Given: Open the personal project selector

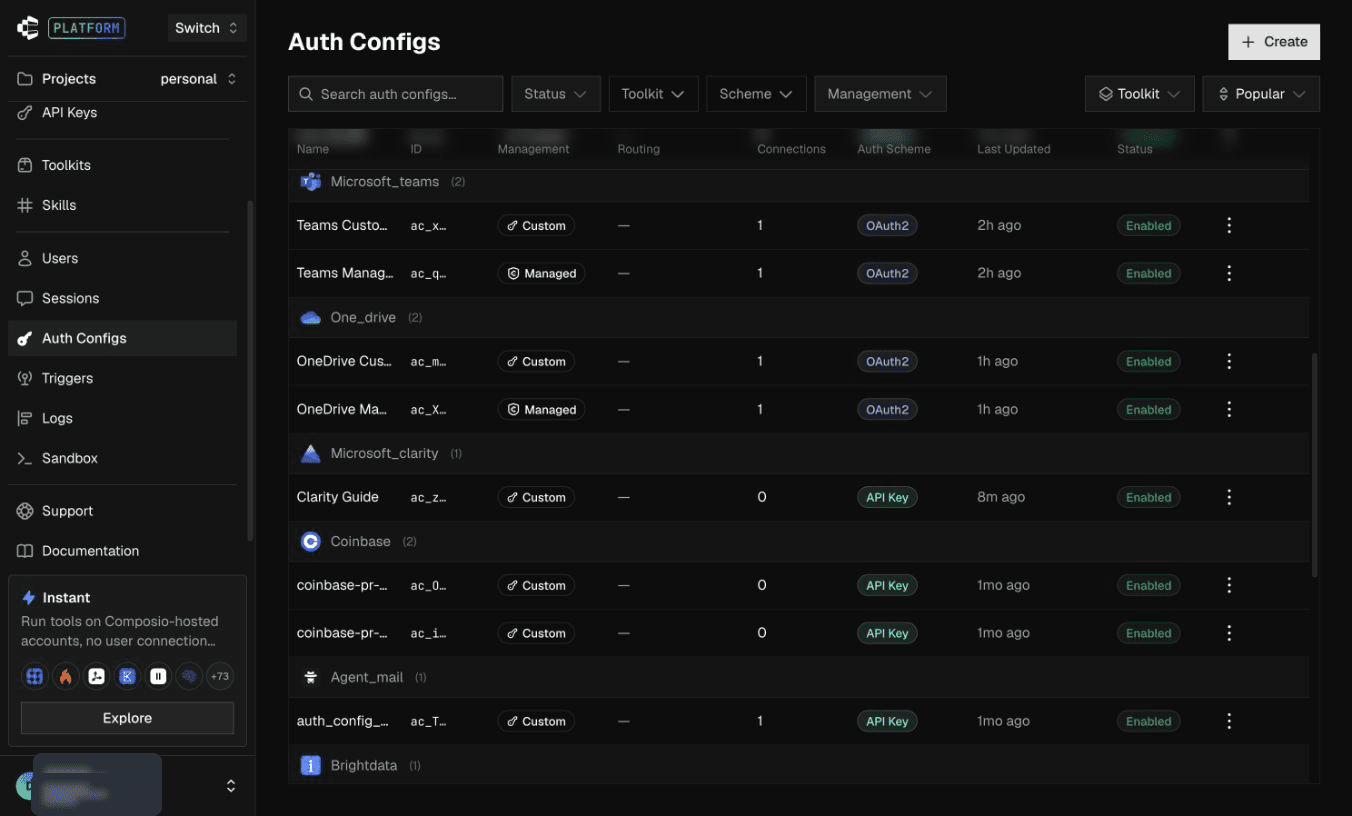Looking at the screenshot, I should coord(199,79).
